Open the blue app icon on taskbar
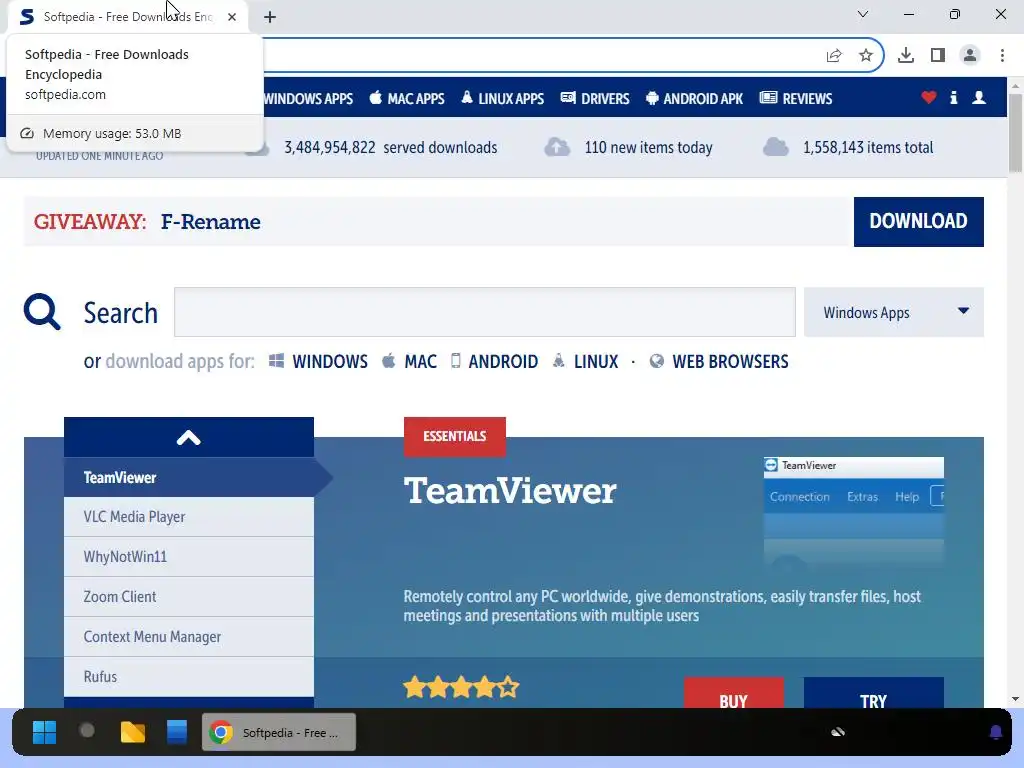 (176, 732)
